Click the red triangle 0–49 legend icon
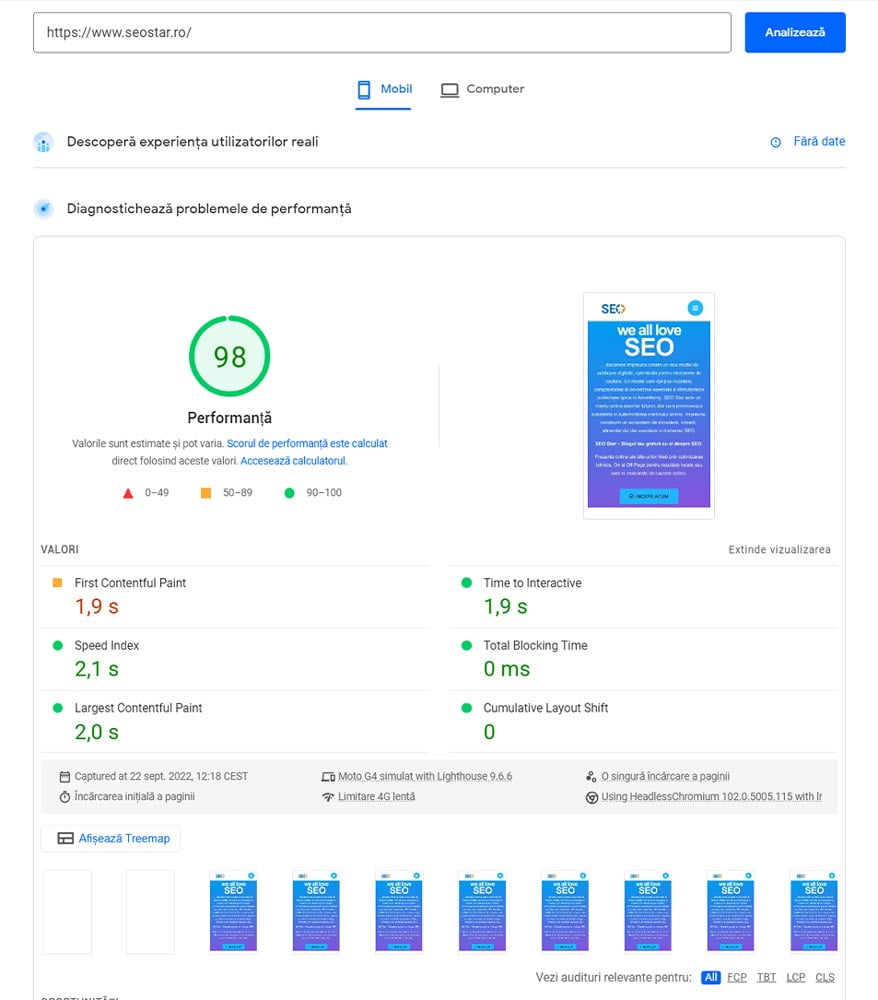Screen dimensions: 878x1000 tap(128, 493)
